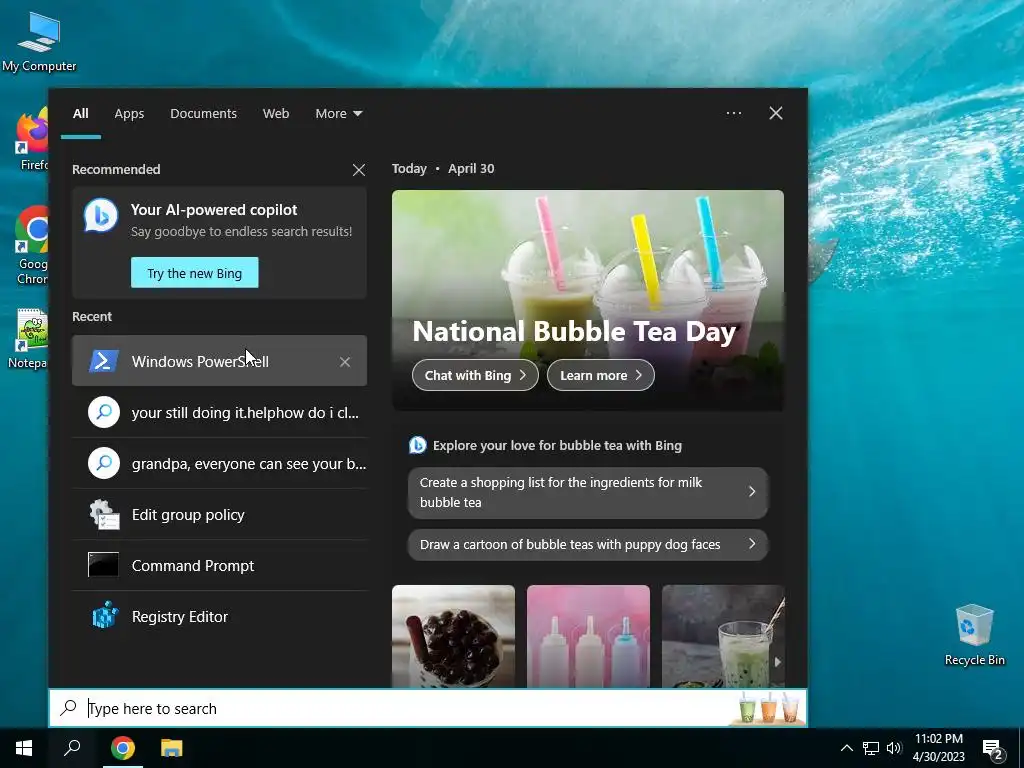Click 'Explore your love for bubble tea' text

point(557,445)
